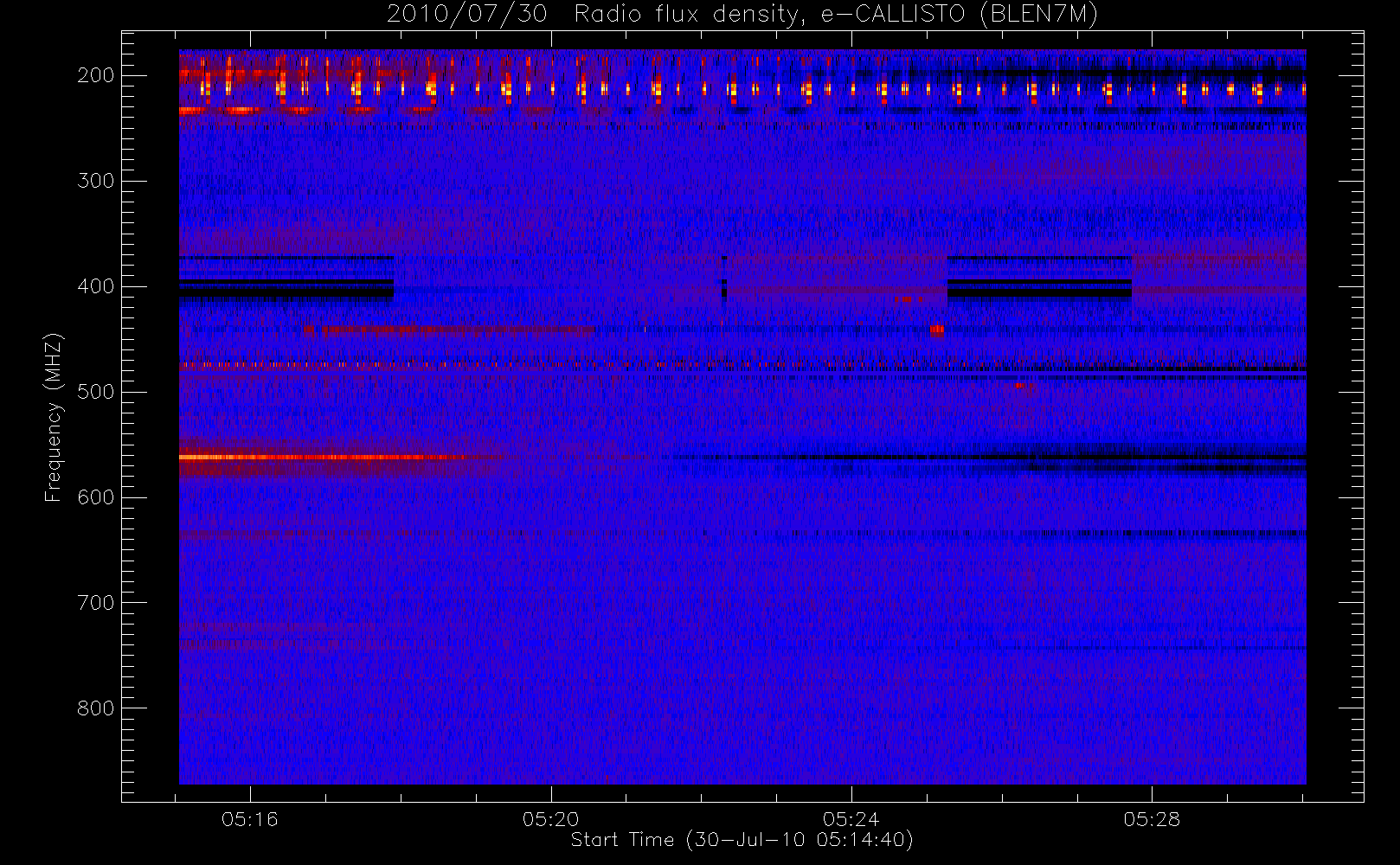Click the bright orange emission band near 560 MHz
Screen dimensions: 1400x865
[x=324, y=457]
